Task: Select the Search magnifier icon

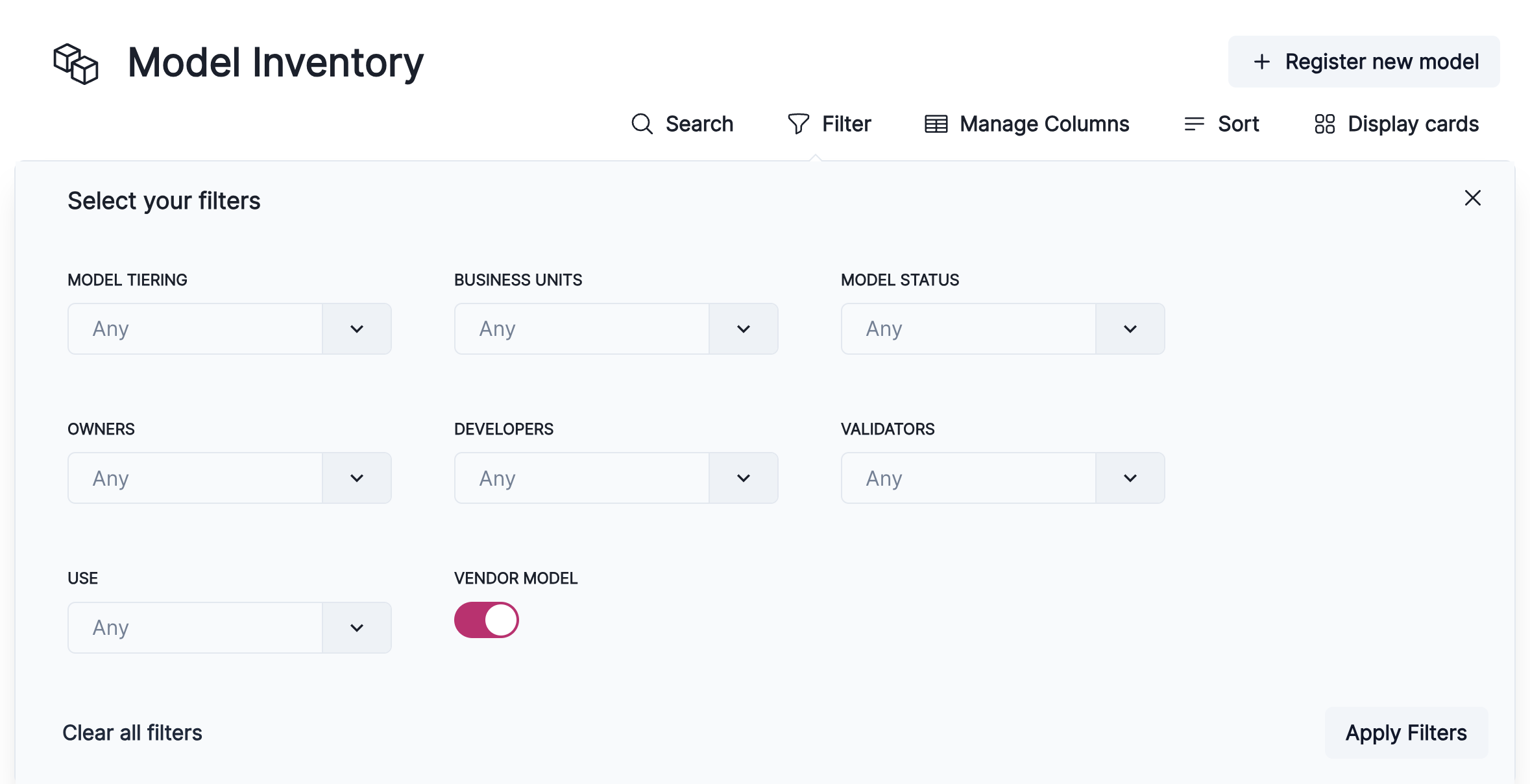Action: click(x=642, y=123)
